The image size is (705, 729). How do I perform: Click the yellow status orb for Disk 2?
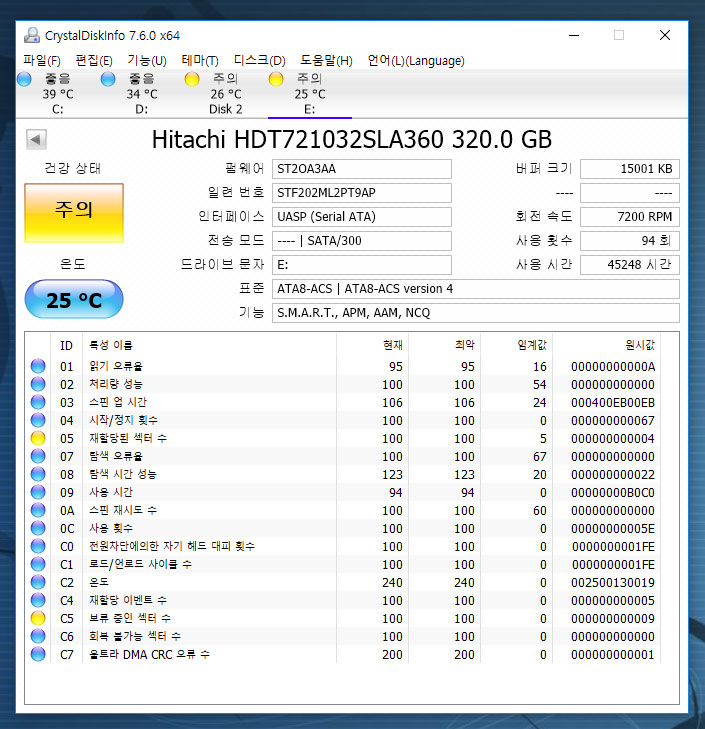click(x=192, y=79)
